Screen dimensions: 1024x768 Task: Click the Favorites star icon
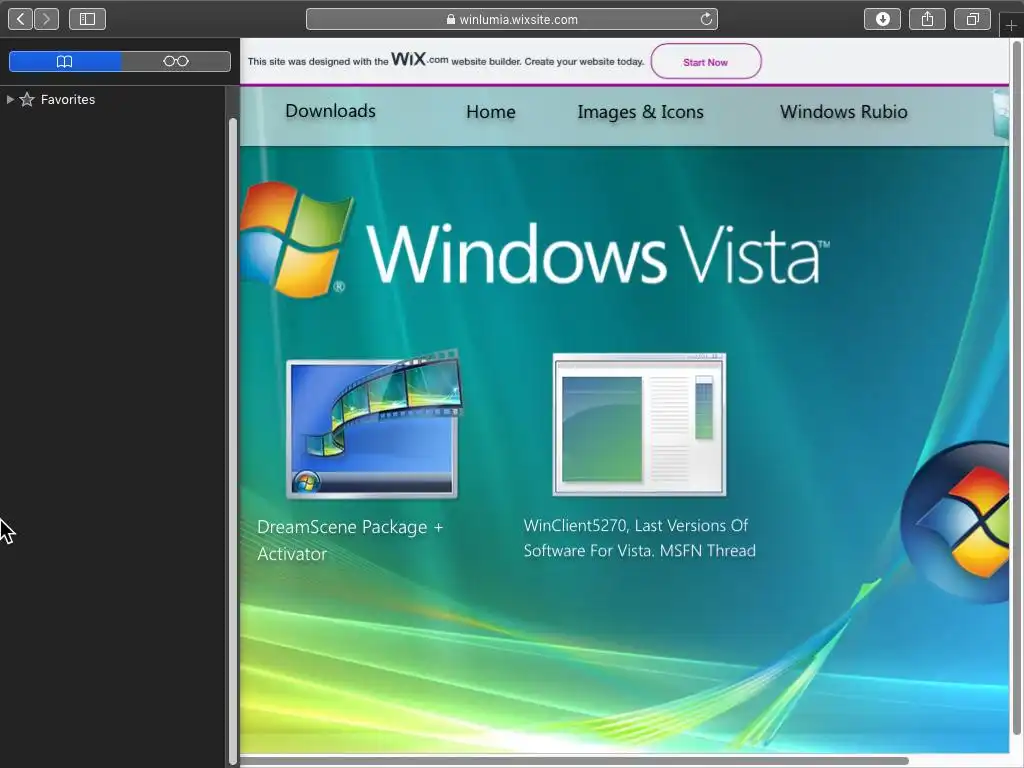(x=27, y=99)
